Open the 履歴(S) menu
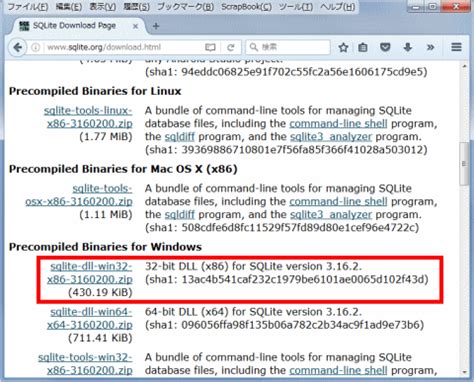 136,7
